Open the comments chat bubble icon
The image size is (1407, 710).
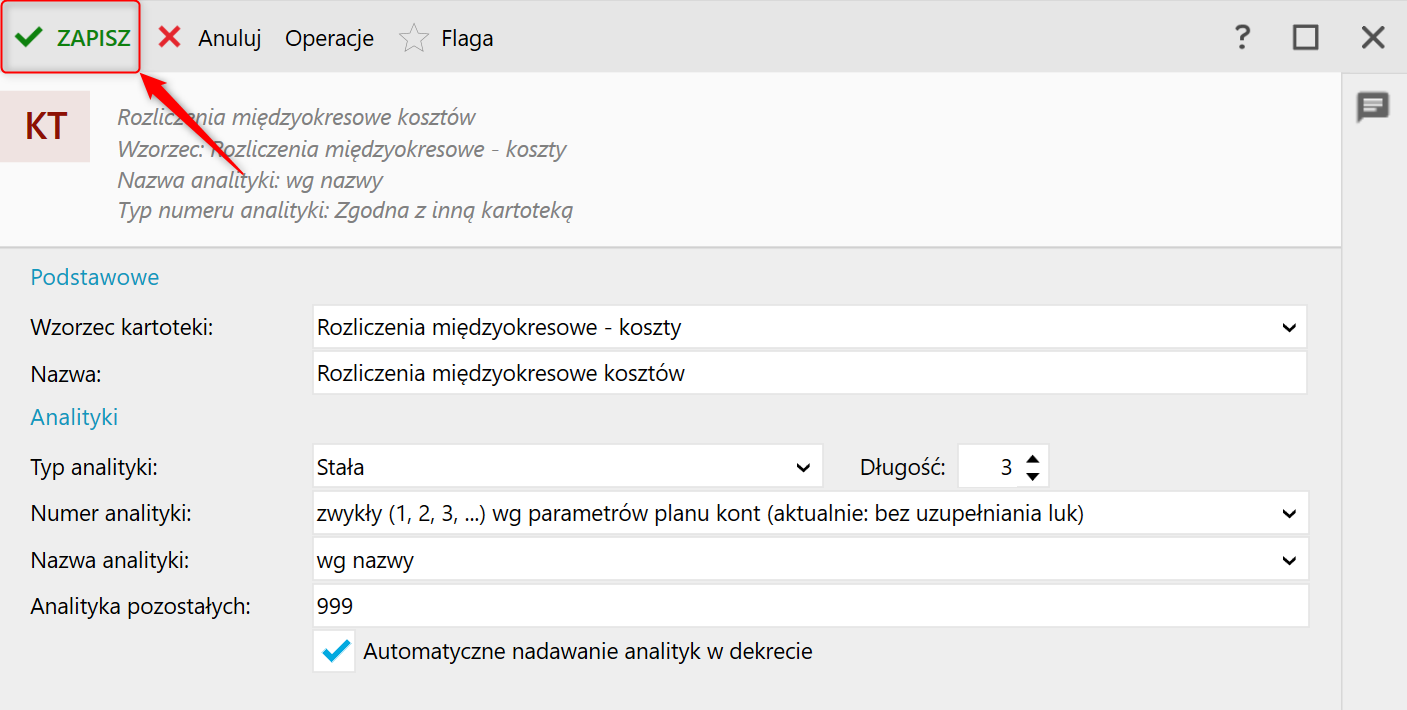(1372, 106)
